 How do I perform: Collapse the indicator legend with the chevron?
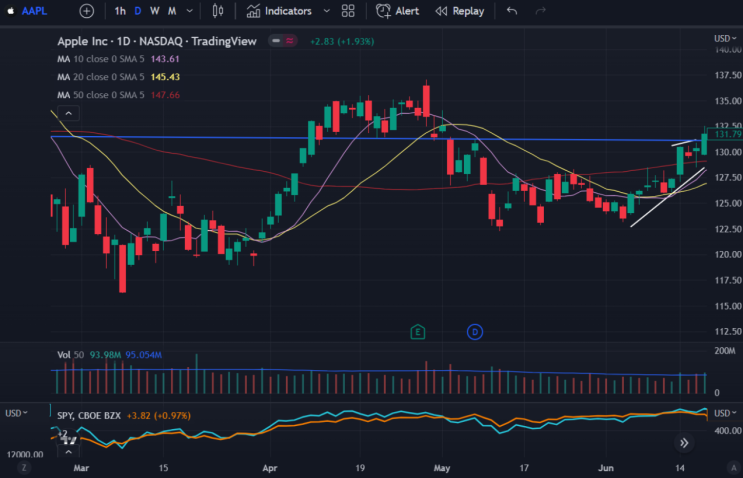(x=68, y=113)
